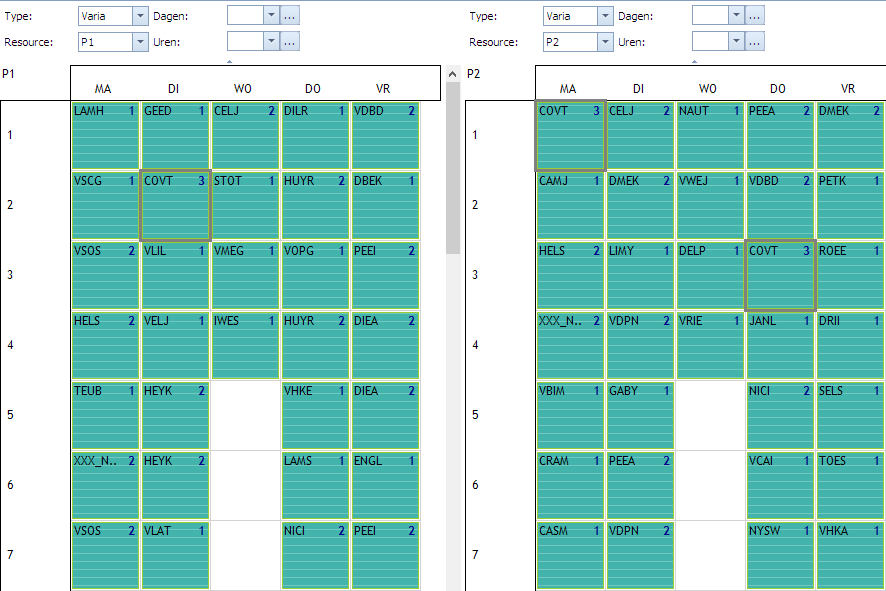886x591 pixels.
Task: Select the VMEG cell in the P1 timetable
Action: click(245, 276)
